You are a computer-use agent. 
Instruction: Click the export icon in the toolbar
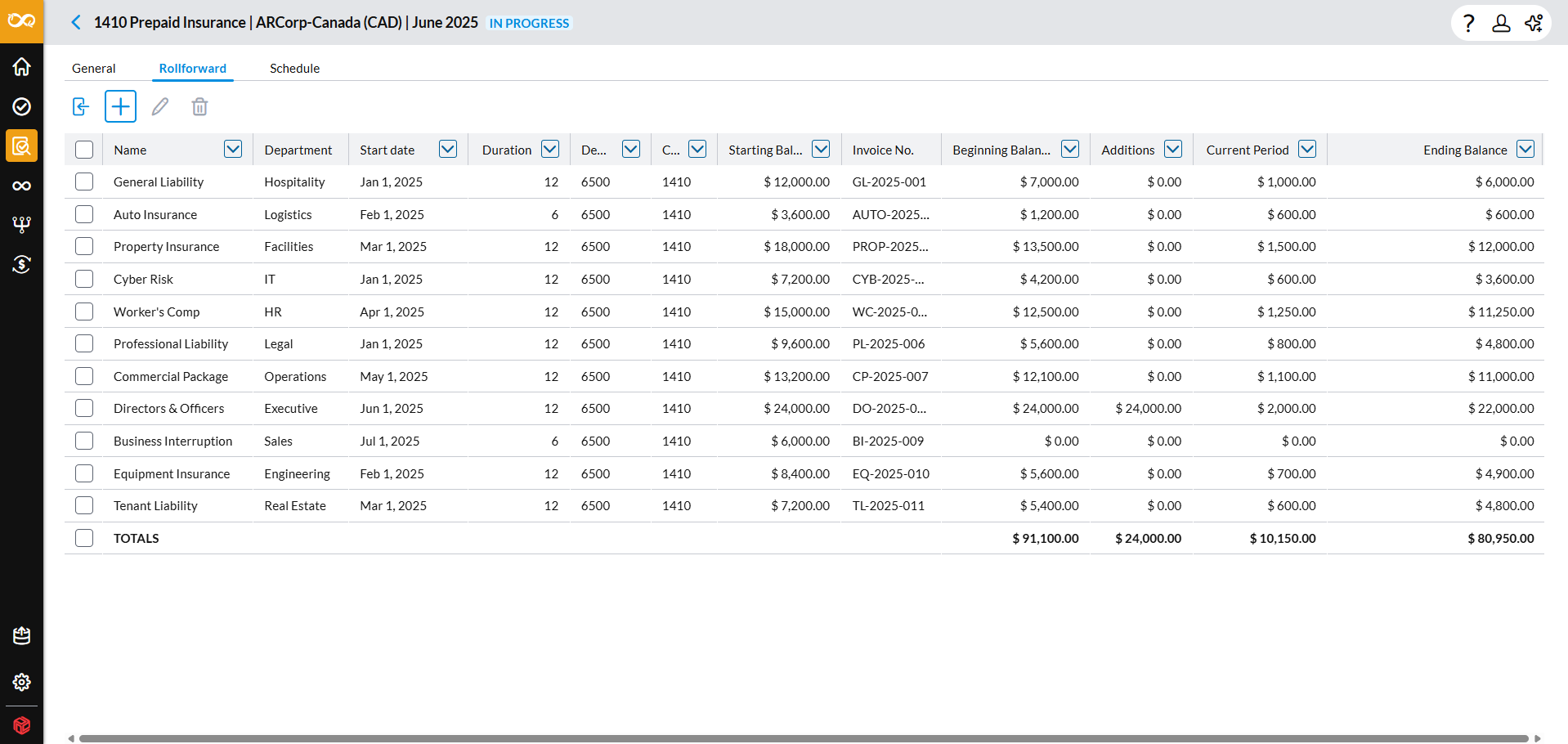[x=81, y=106]
